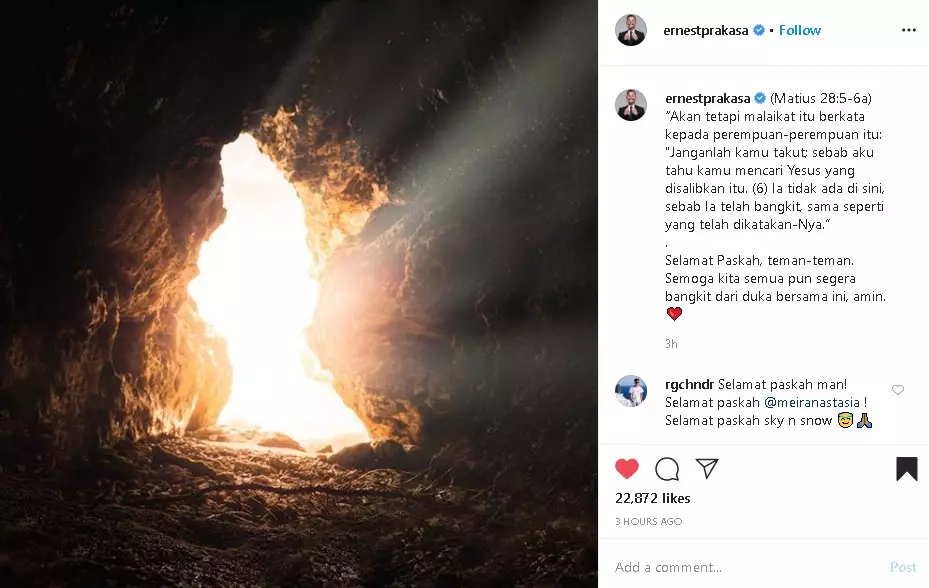Click ernestprakasa's profile picture in the header
Viewport: 929px width, 588px height.
(x=631, y=30)
